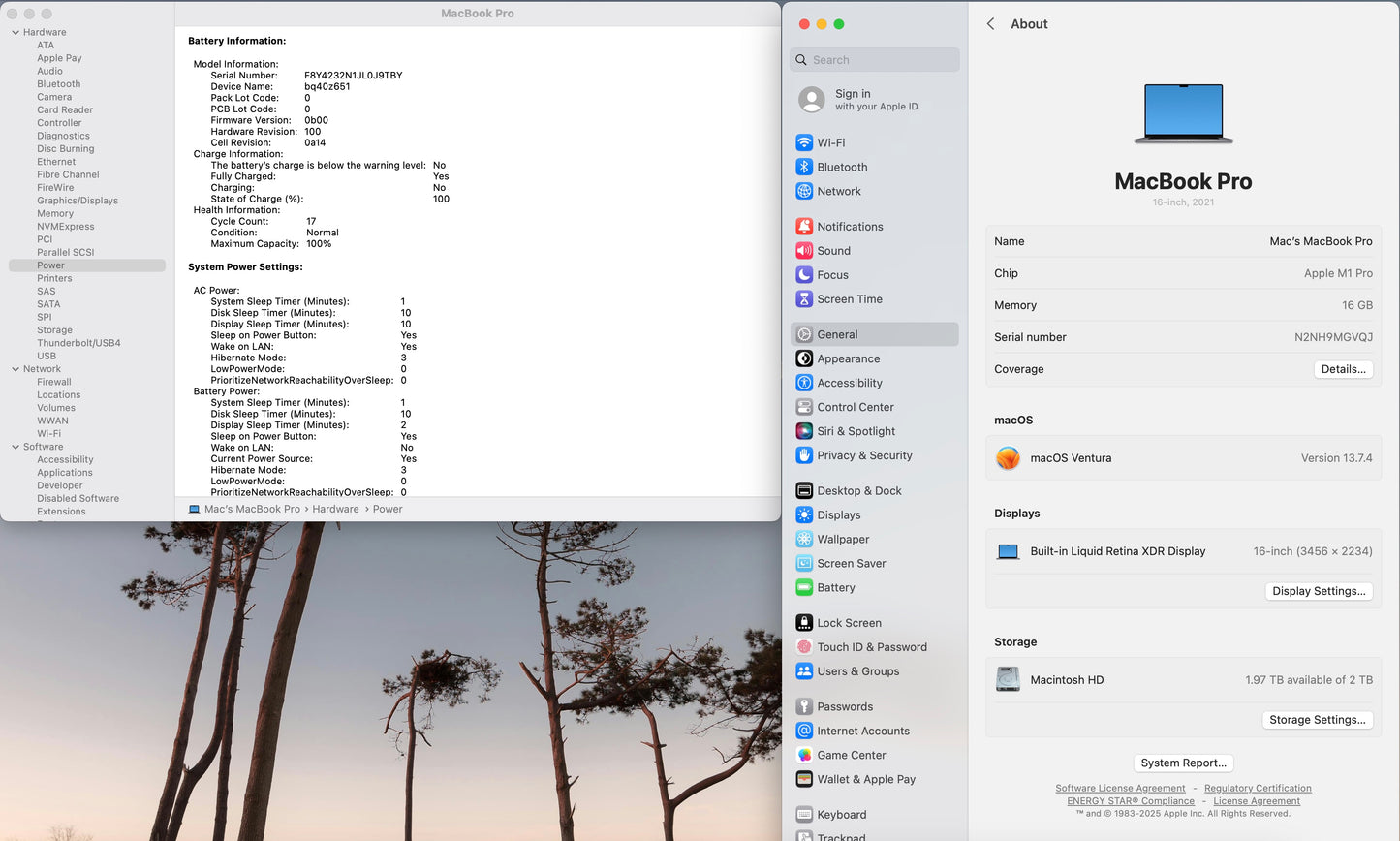Open the Game Center icon
Image resolution: width=1400 pixels, height=841 pixels.
pos(804,756)
